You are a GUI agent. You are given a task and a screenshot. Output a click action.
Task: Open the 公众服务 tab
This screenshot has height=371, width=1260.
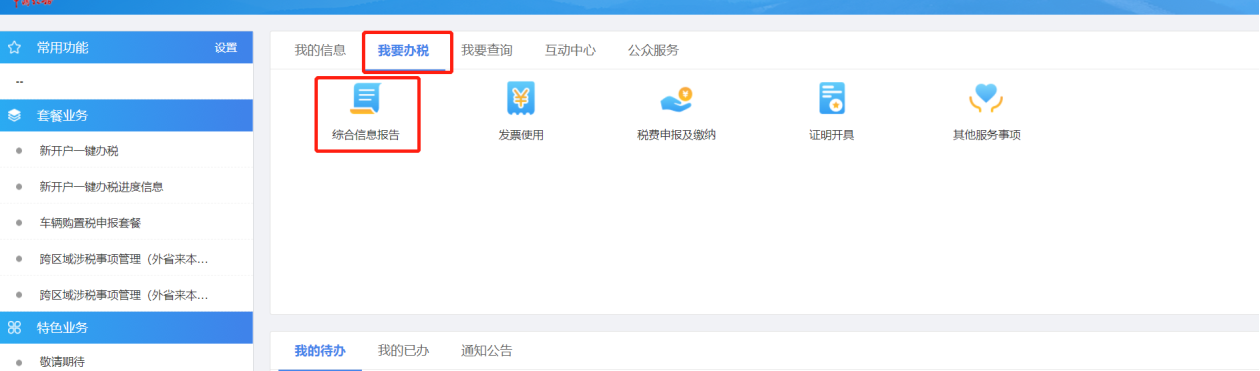[x=653, y=50]
